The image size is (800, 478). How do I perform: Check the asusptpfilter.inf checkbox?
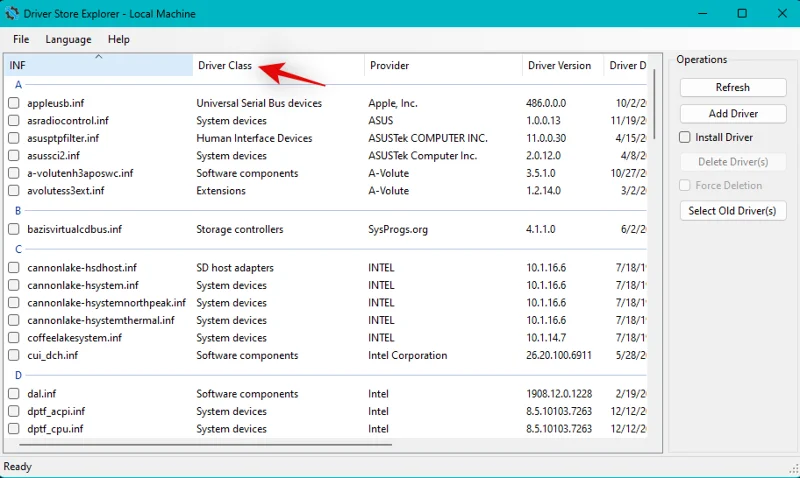[14, 138]
